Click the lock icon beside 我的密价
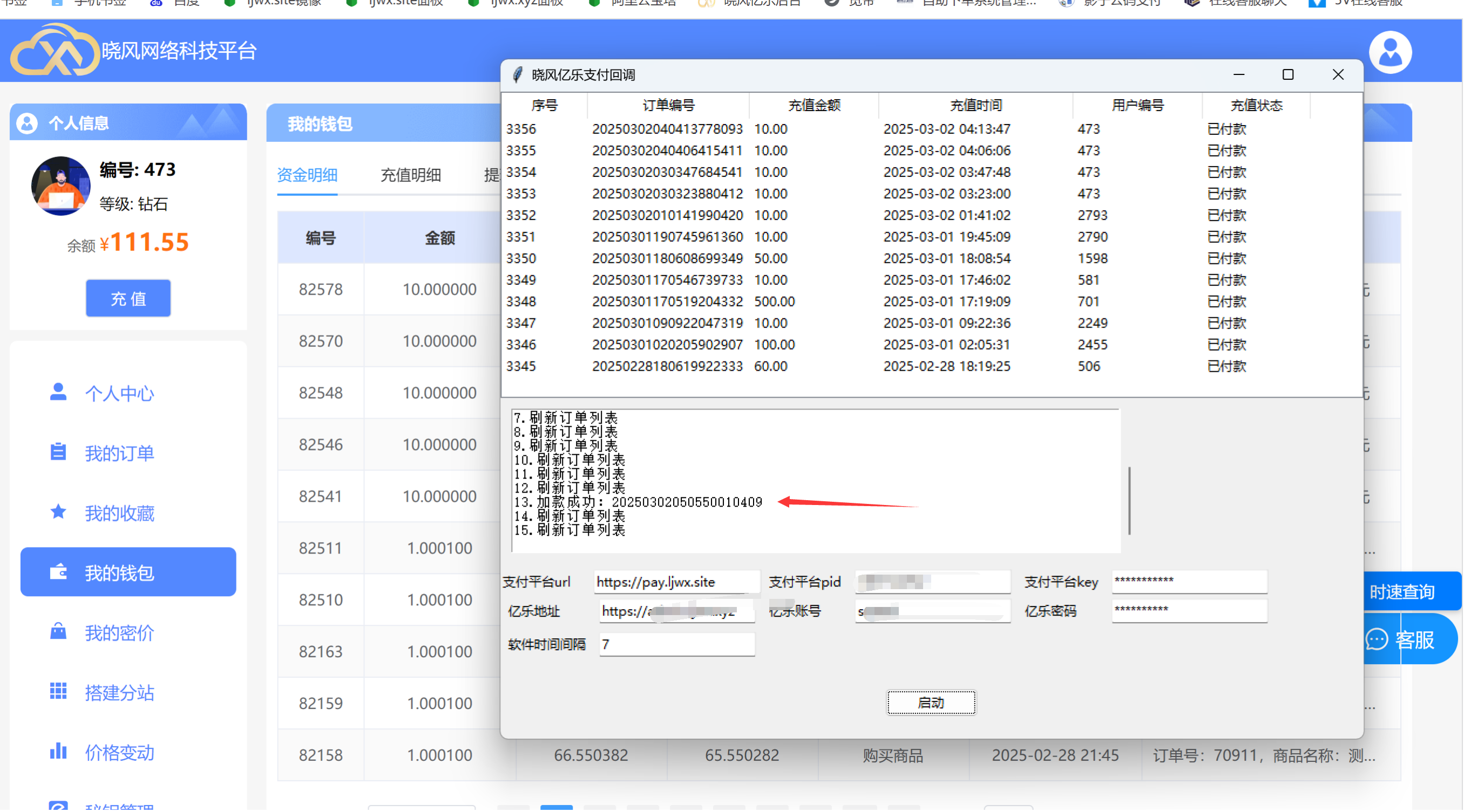This screenshot has height=812, width=1478. click(58, 631)
